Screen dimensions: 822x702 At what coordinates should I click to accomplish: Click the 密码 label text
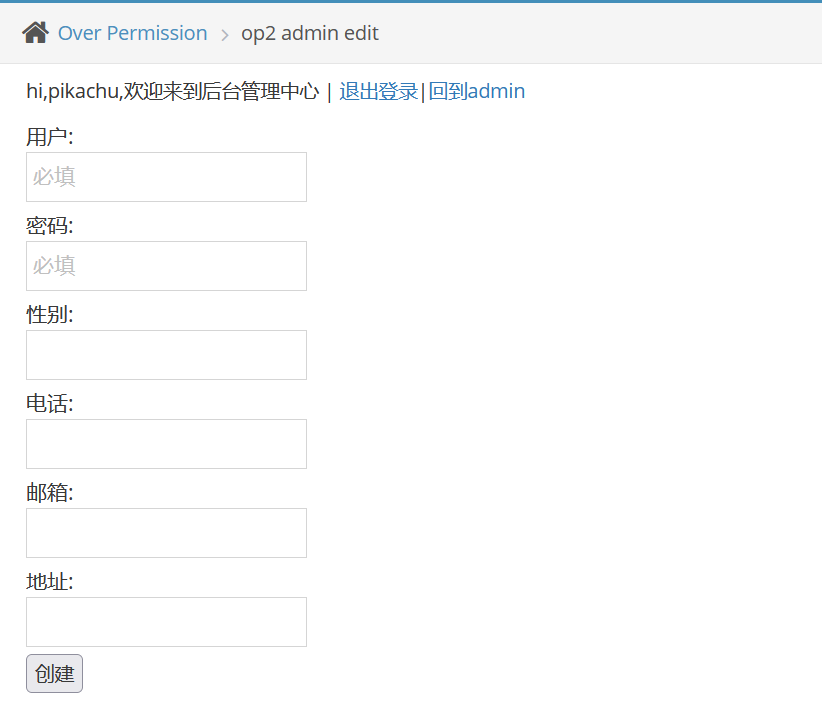coord(50,226)
